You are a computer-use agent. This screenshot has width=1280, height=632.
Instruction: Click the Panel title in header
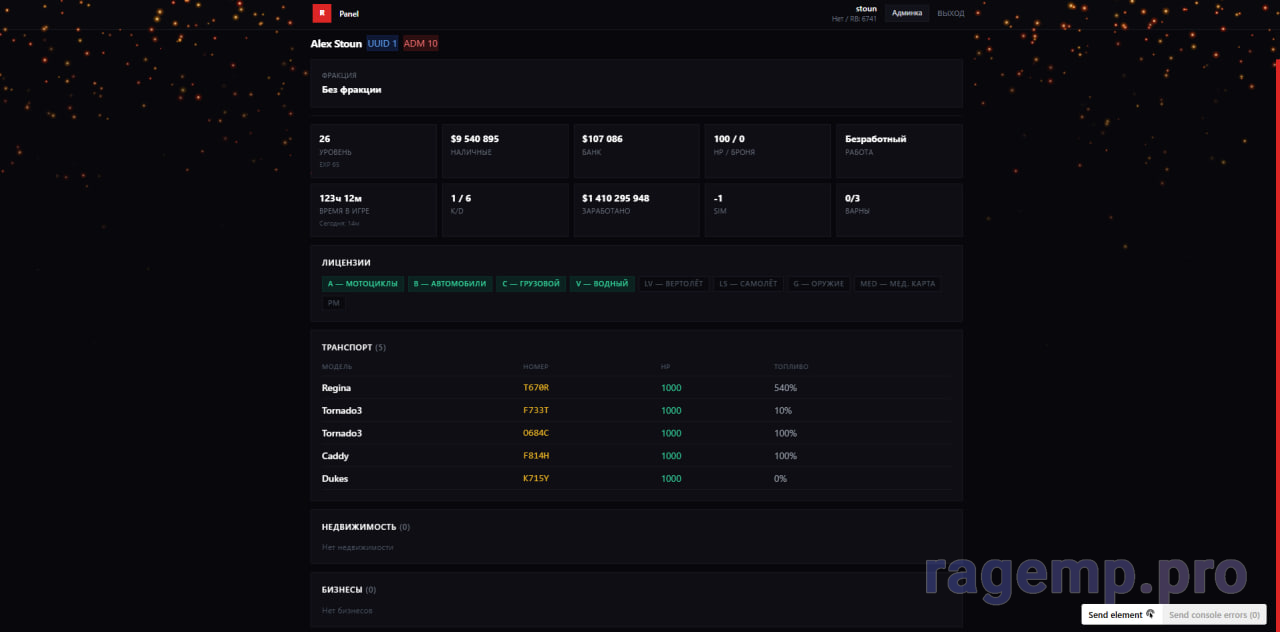tap(349, 14)
